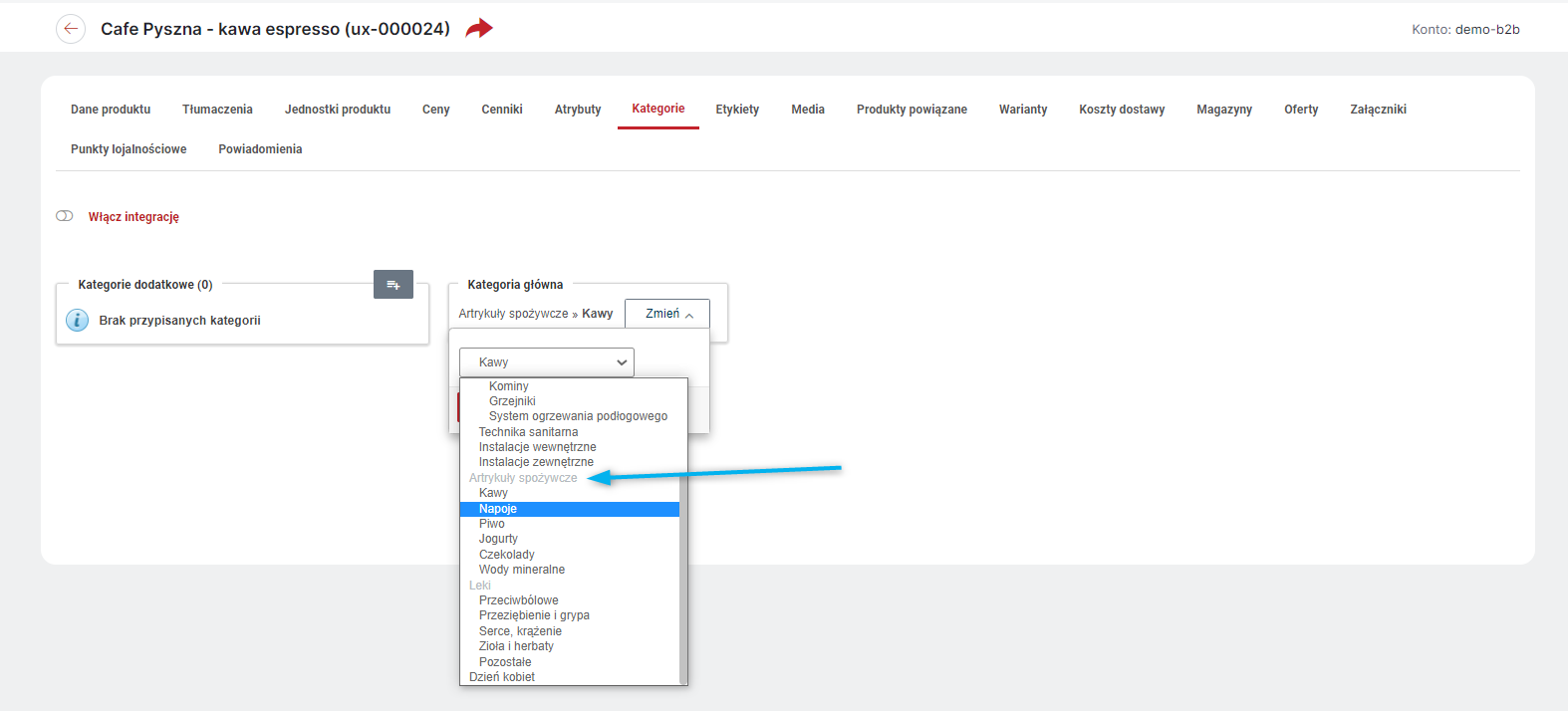Viewport: 1568px width, 711px height.
Task: Click the blue info icon
Action: click(77, 321)
